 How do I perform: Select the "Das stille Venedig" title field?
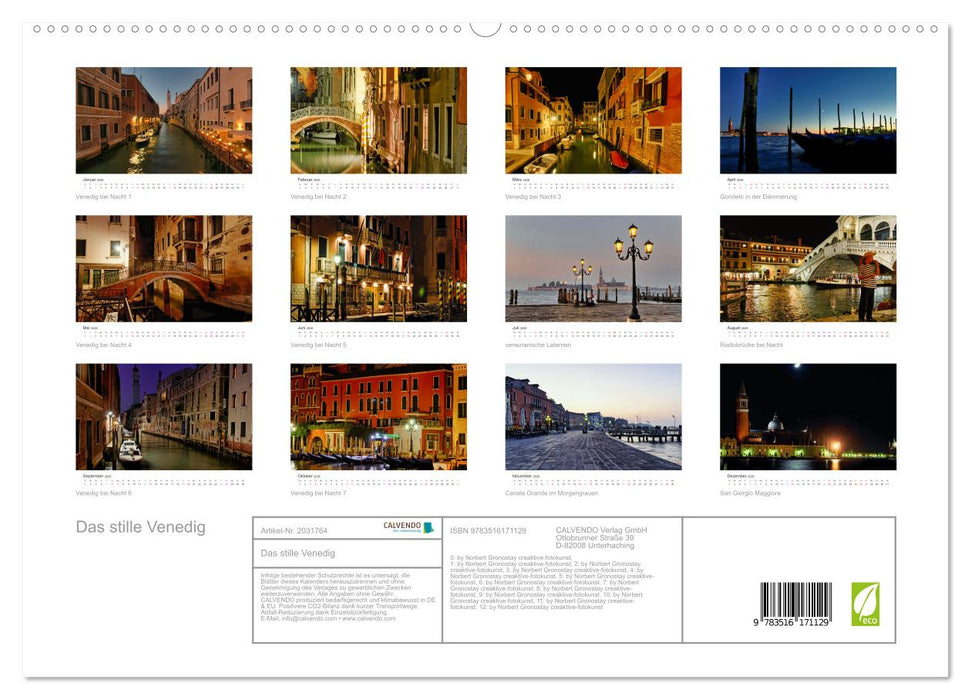point(299,553)
